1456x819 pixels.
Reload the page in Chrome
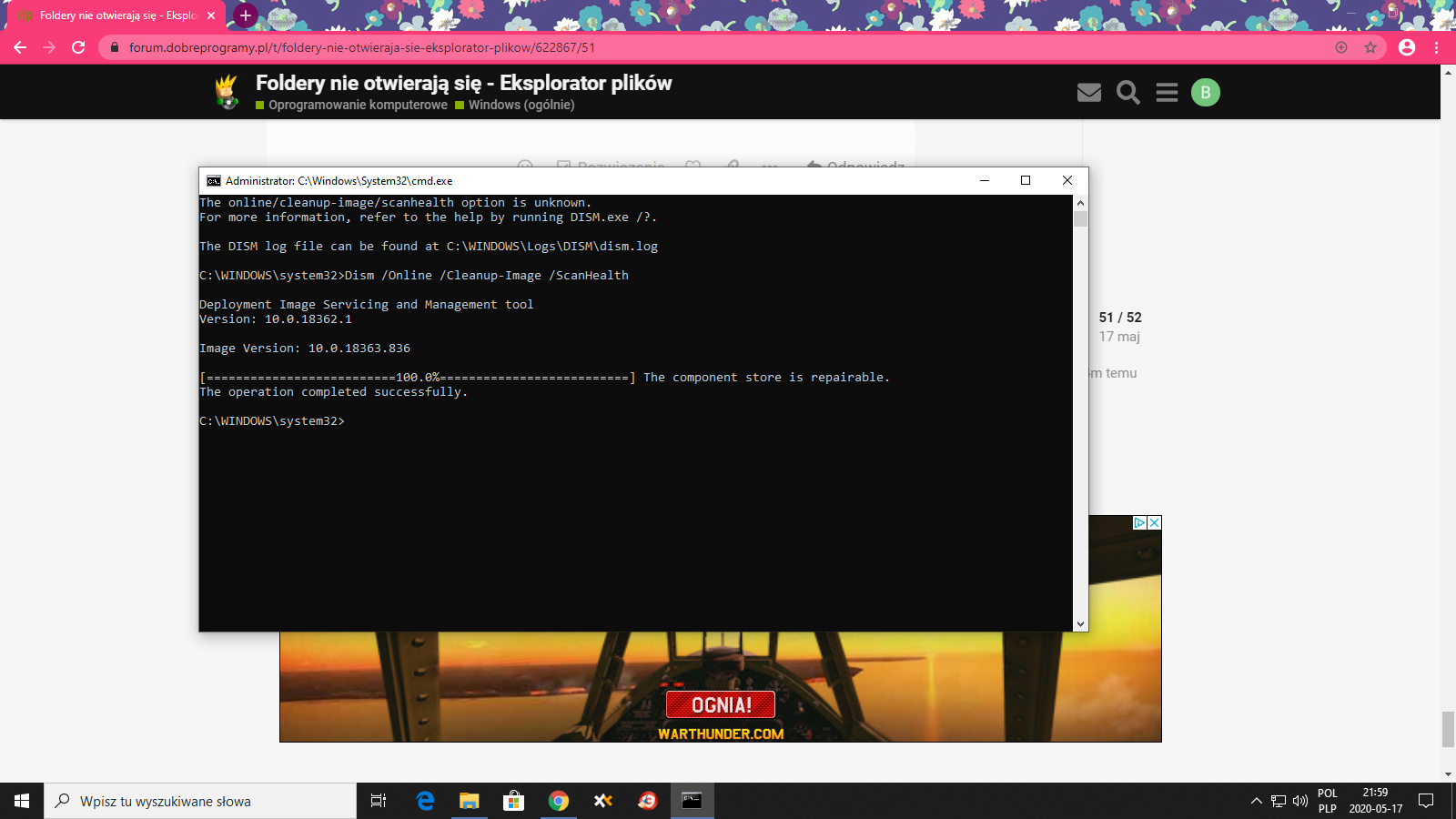78,47
